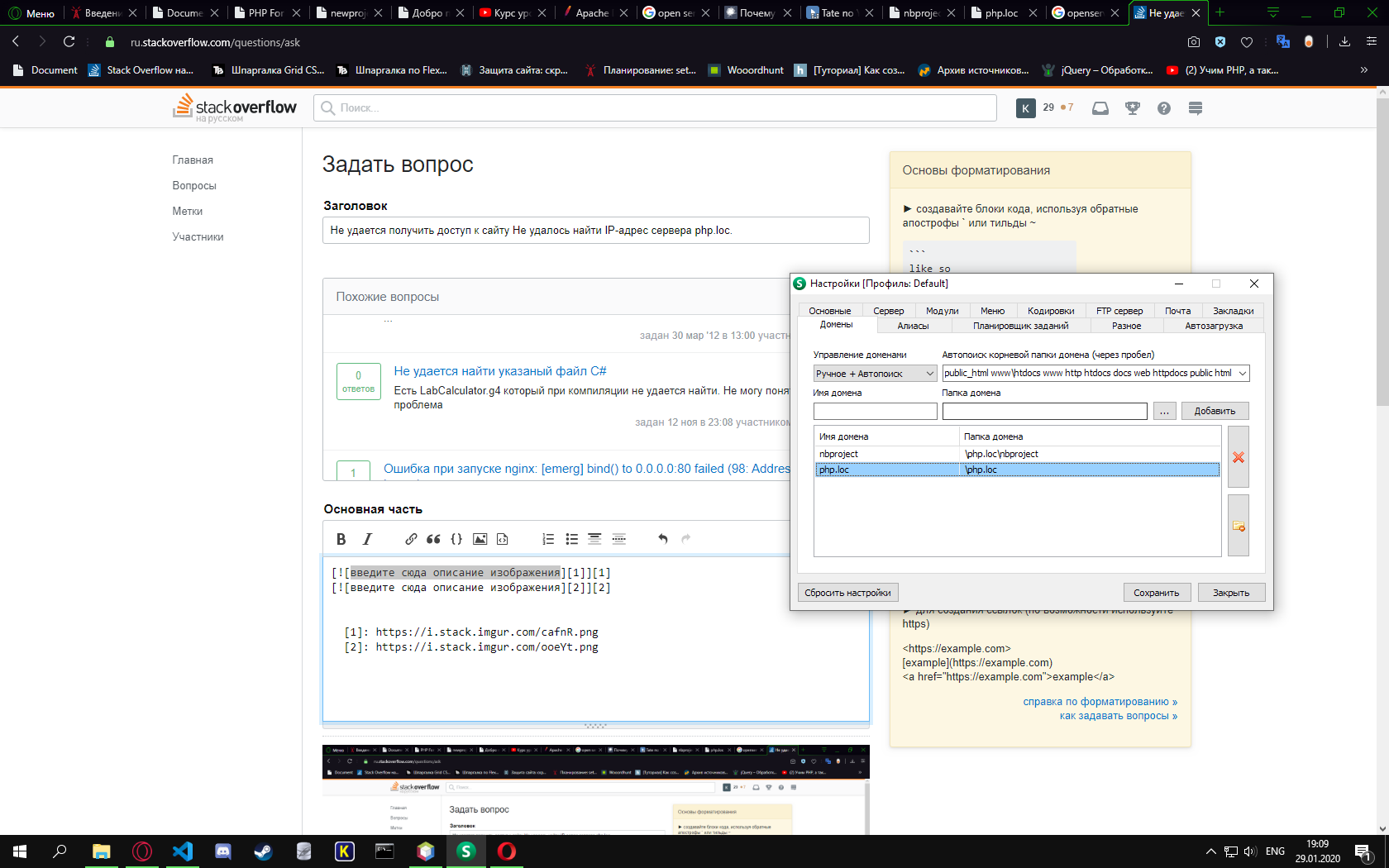Switch to Сервер tab in settings
Screen dimensions: 1389x868
[x=888, y=311]
